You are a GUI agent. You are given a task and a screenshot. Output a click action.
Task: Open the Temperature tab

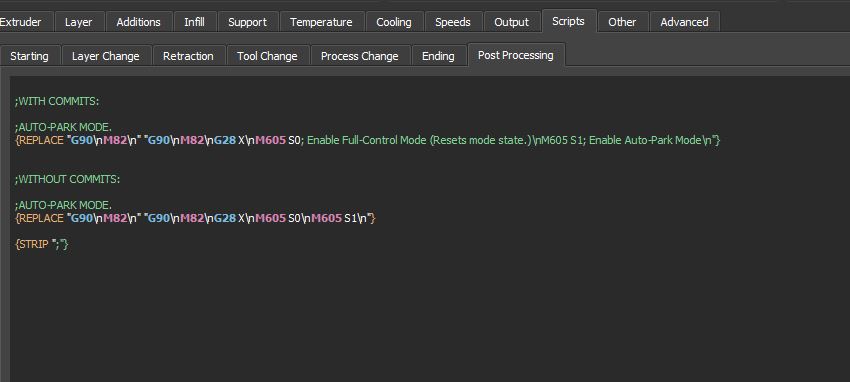click(321, 22)
